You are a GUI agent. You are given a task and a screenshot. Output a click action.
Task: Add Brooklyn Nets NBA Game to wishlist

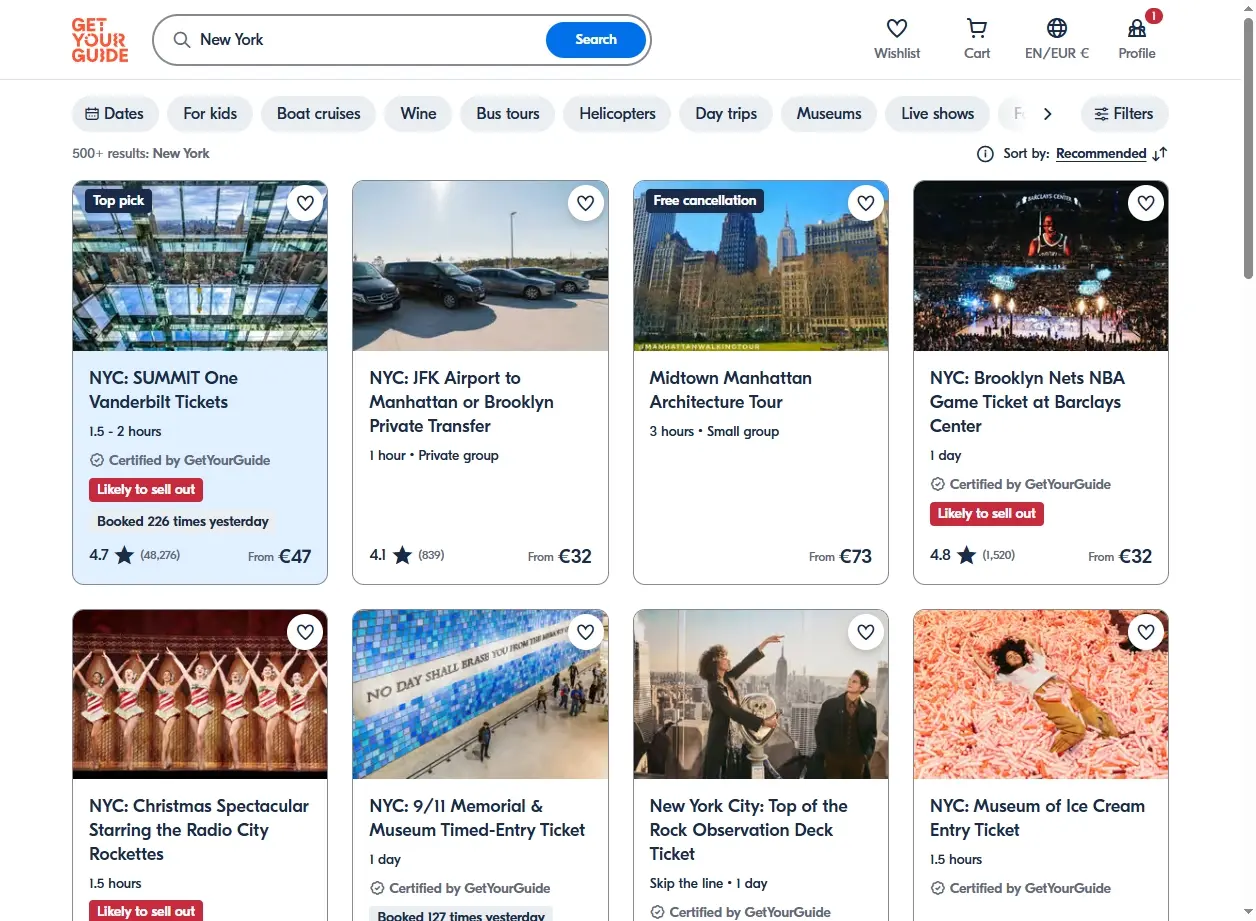pos(1146,204)
